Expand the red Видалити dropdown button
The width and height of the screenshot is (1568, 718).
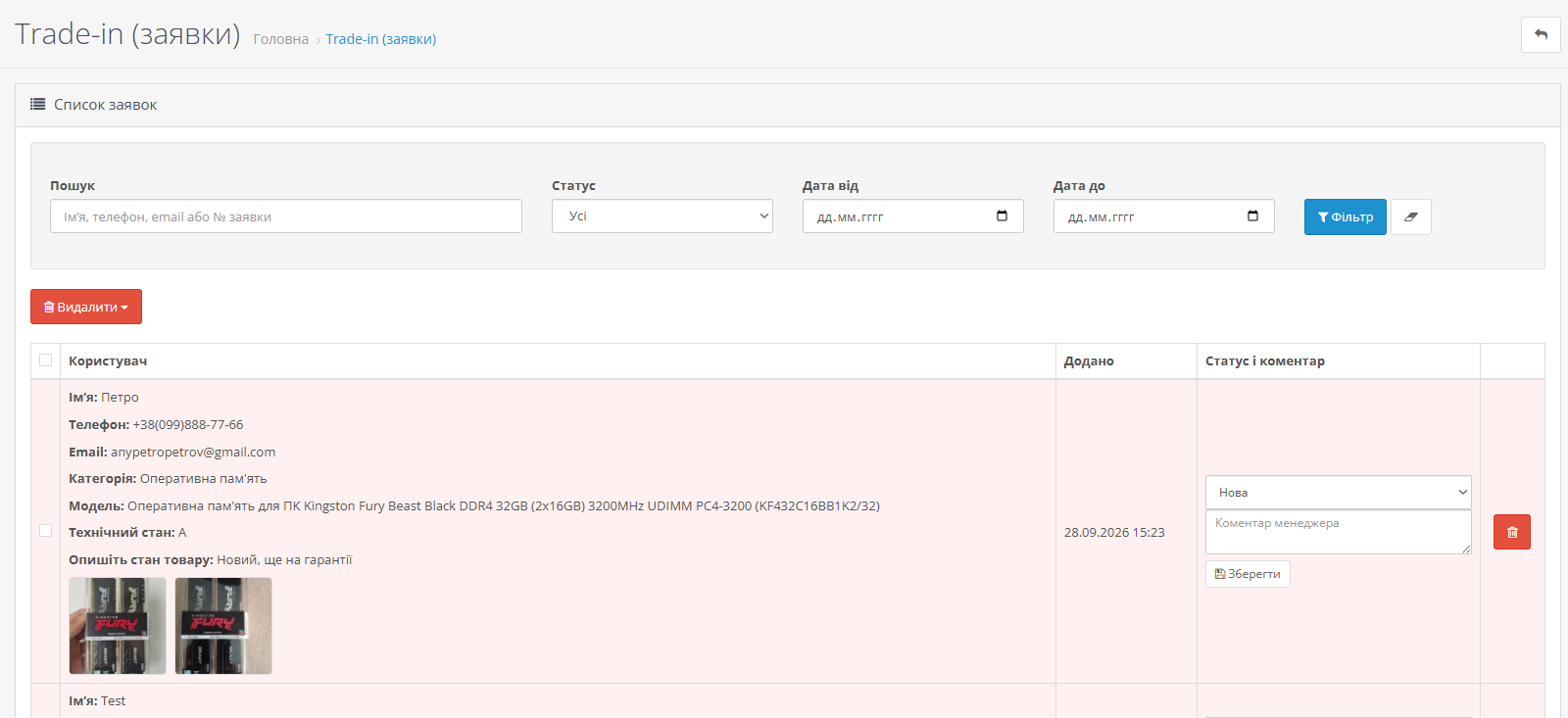click(86, 307)
